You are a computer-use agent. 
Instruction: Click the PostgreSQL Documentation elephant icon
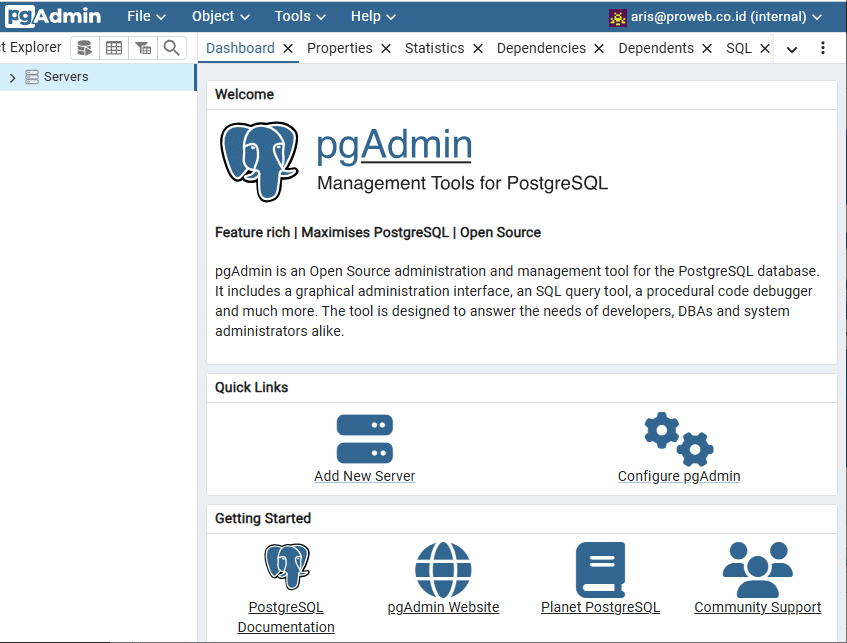pos(287,566)
